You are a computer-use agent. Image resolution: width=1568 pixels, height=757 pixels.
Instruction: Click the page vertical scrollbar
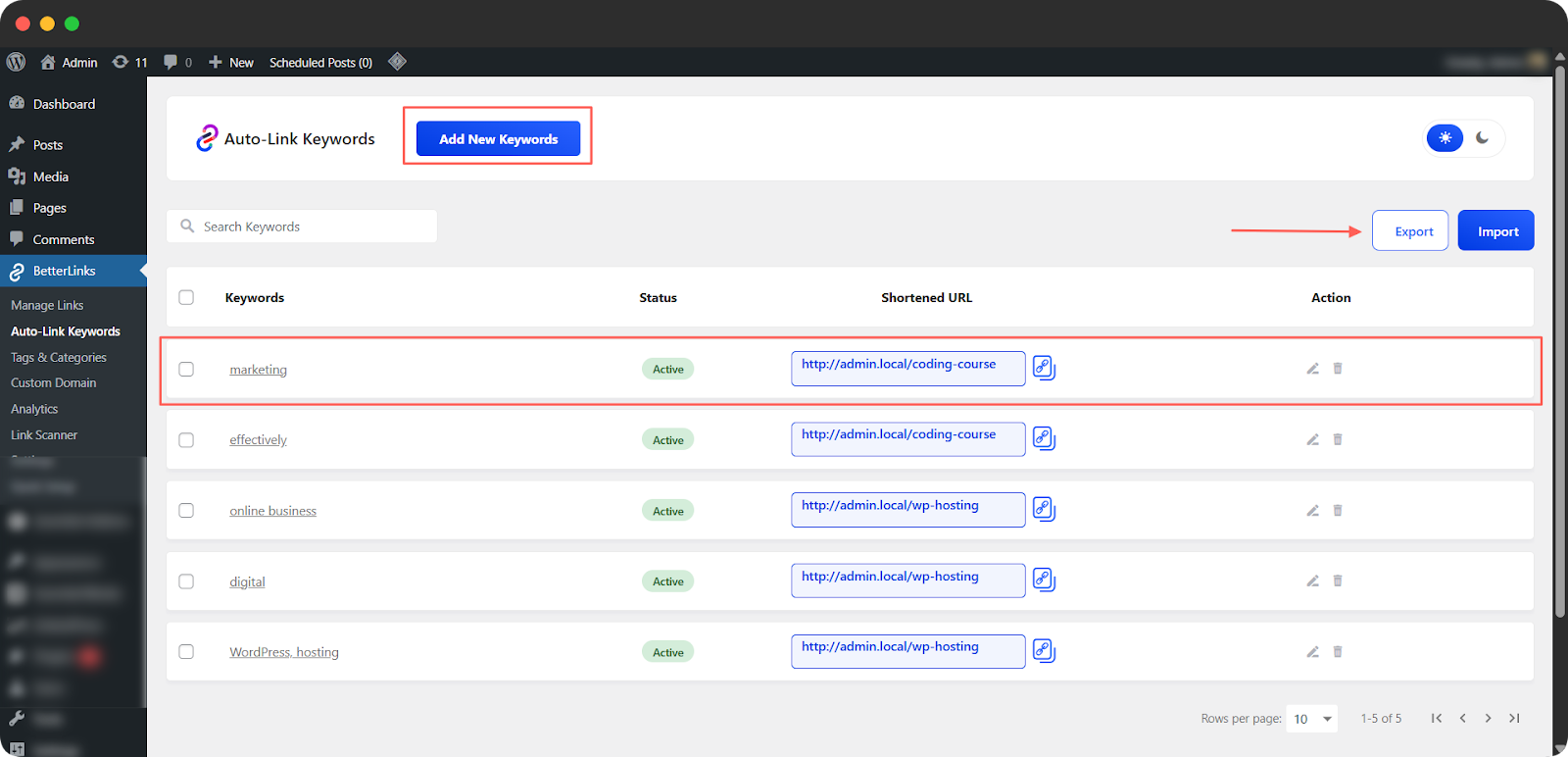point(1560,343)
